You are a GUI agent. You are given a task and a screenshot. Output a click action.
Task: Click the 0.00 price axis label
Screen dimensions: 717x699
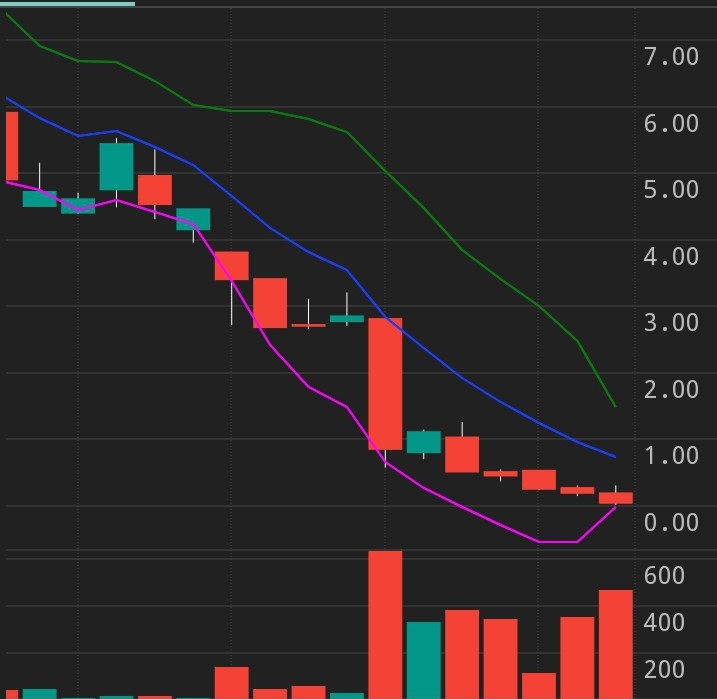(671, 522)
